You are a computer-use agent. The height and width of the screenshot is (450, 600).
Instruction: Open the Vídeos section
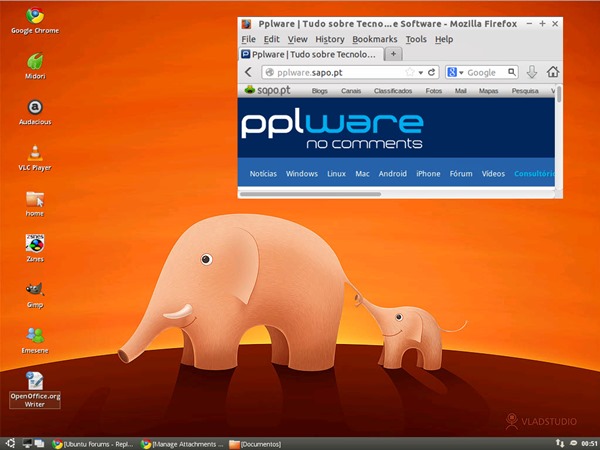click(493, 174)
